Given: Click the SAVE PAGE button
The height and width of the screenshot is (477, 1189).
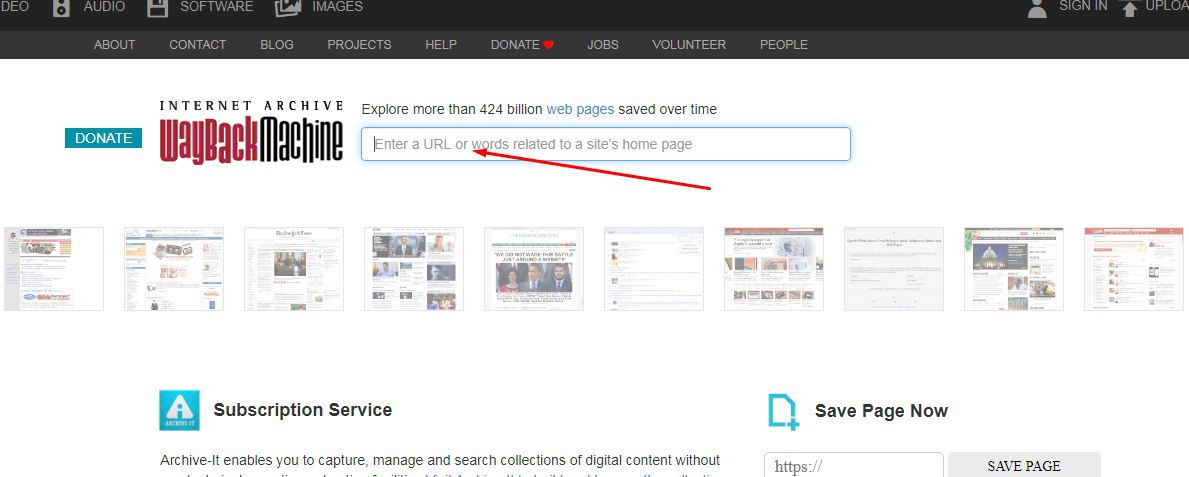Looking at the screenshot, I should [x=1024, y=465].
